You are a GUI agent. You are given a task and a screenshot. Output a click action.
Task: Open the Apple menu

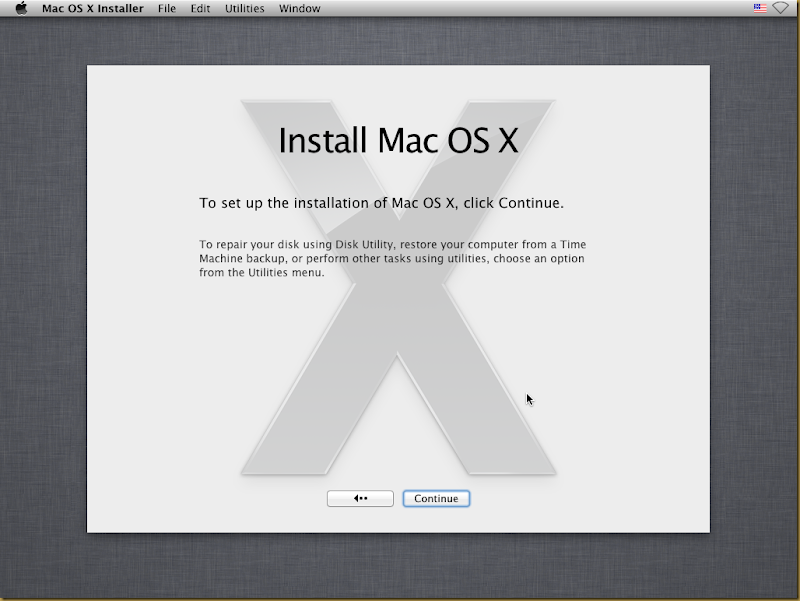pos(21,8)
